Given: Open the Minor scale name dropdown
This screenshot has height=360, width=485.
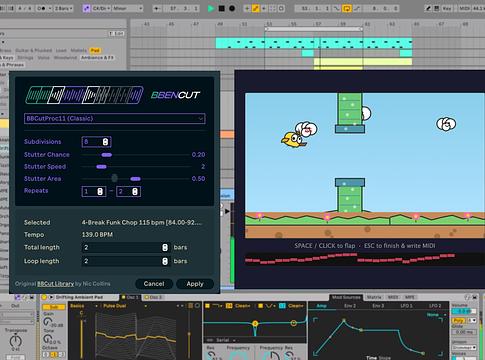Looking at the screenshot, I should coord(128,8).
